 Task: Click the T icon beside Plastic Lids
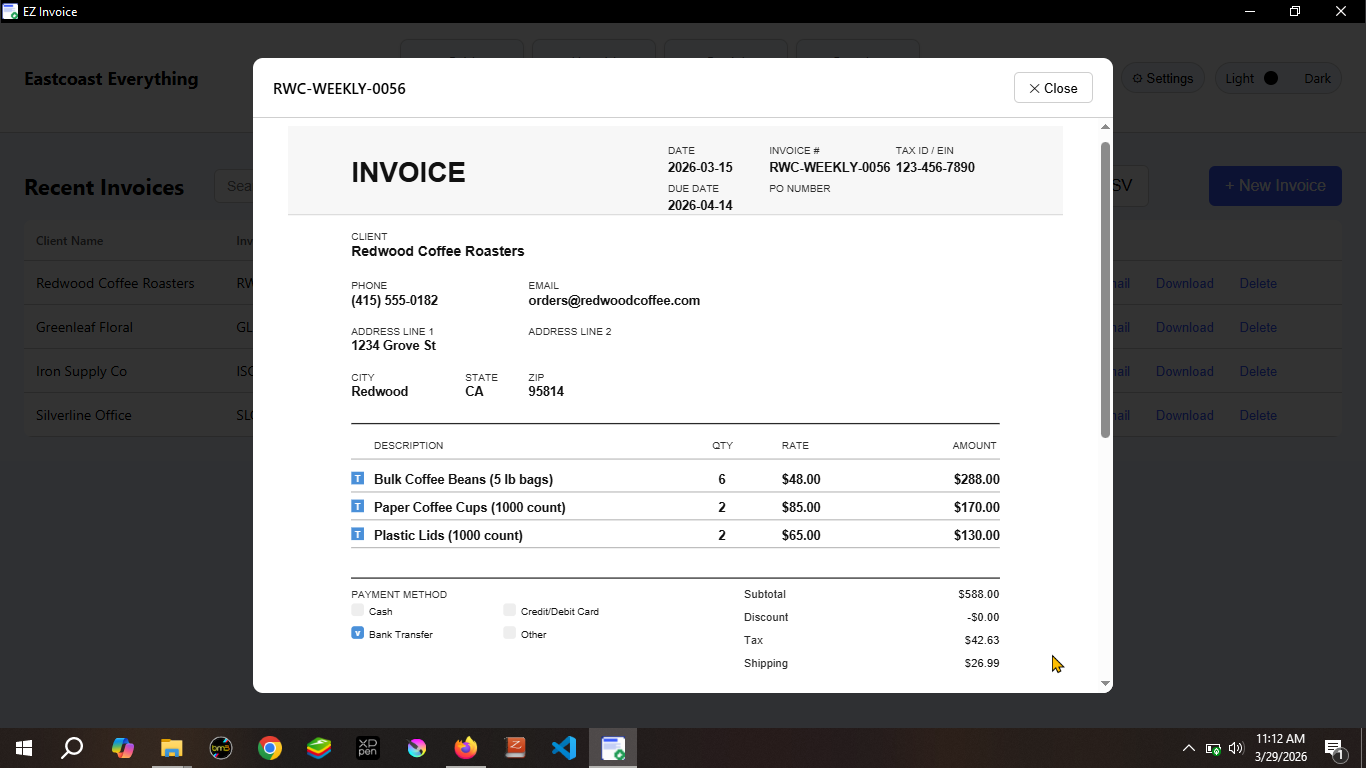coord(357,535)
